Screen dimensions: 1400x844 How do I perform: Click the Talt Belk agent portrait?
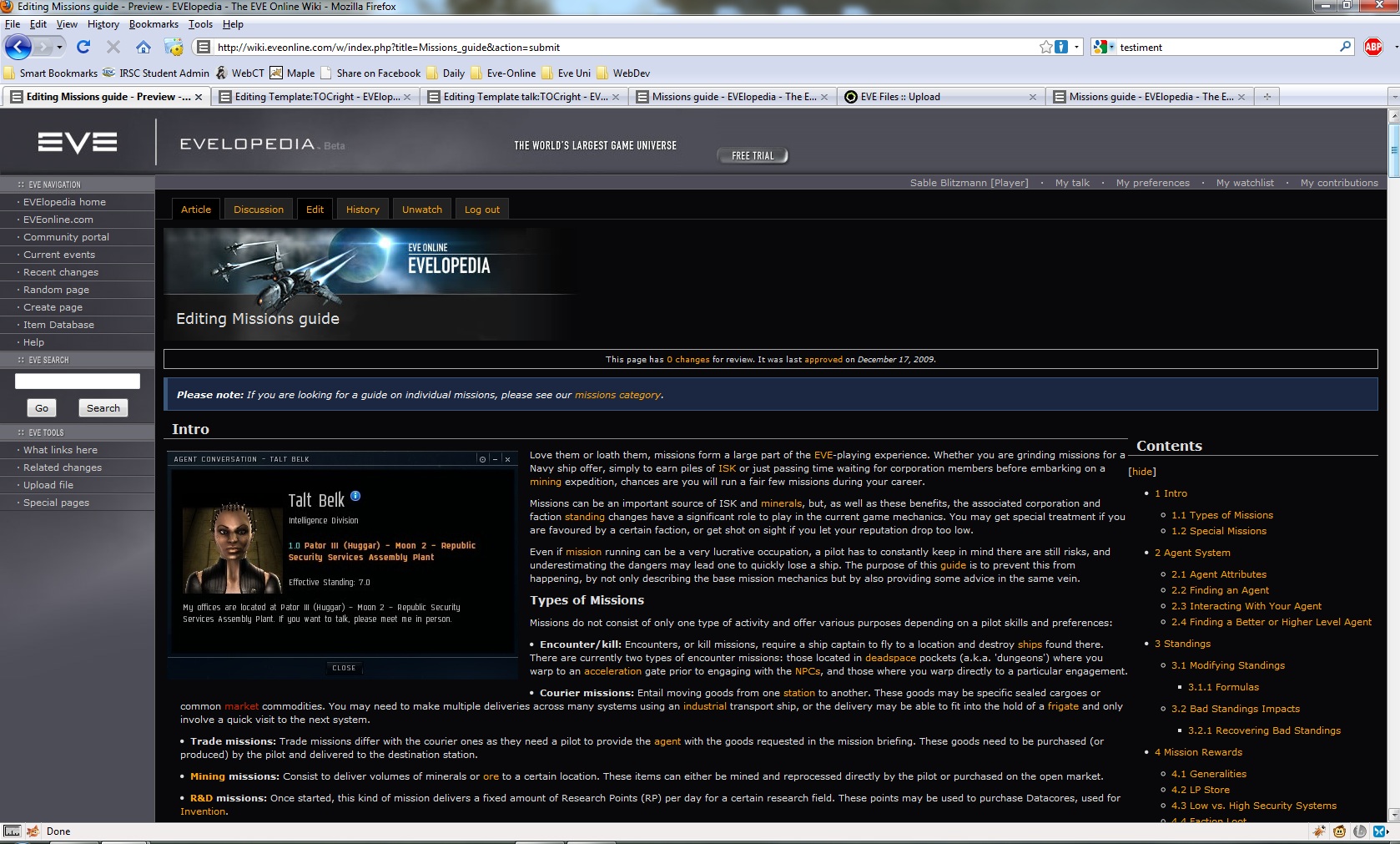(233, 547)
